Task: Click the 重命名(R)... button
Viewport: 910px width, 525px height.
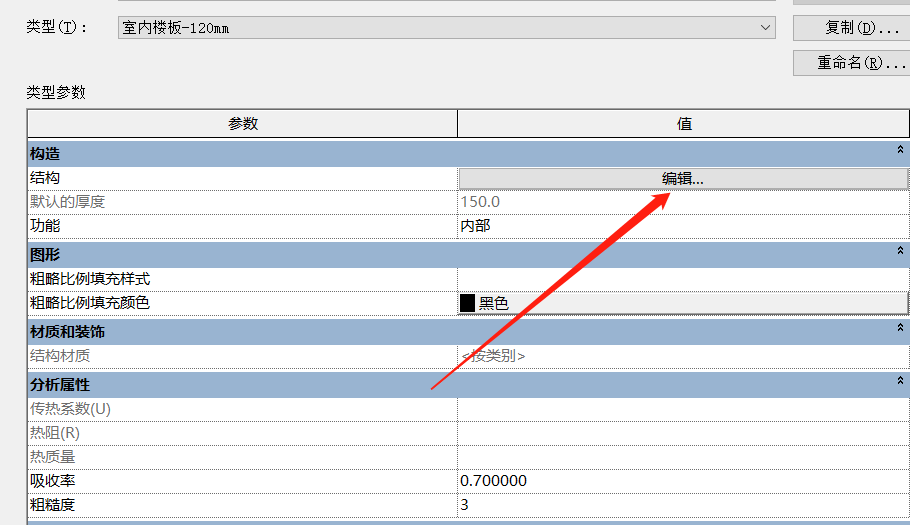Action: [850, 62]
